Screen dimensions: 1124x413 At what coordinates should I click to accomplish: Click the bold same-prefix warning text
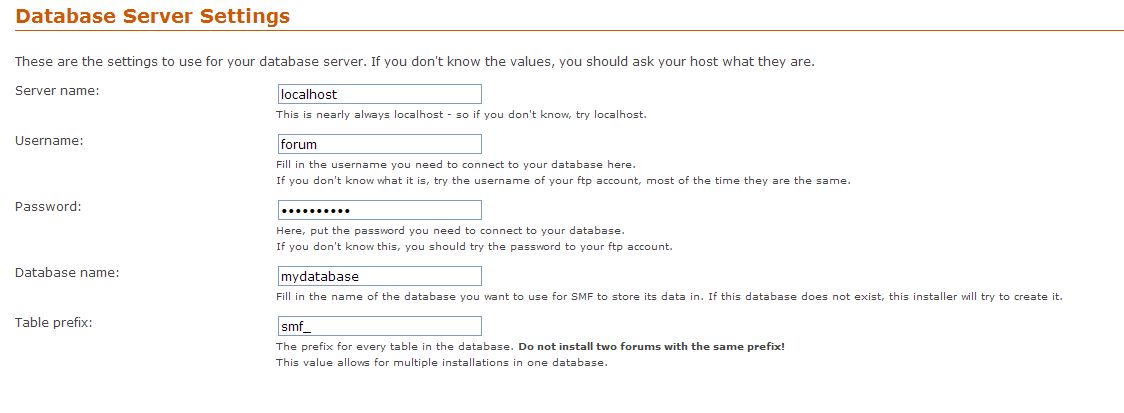(652, 346)
